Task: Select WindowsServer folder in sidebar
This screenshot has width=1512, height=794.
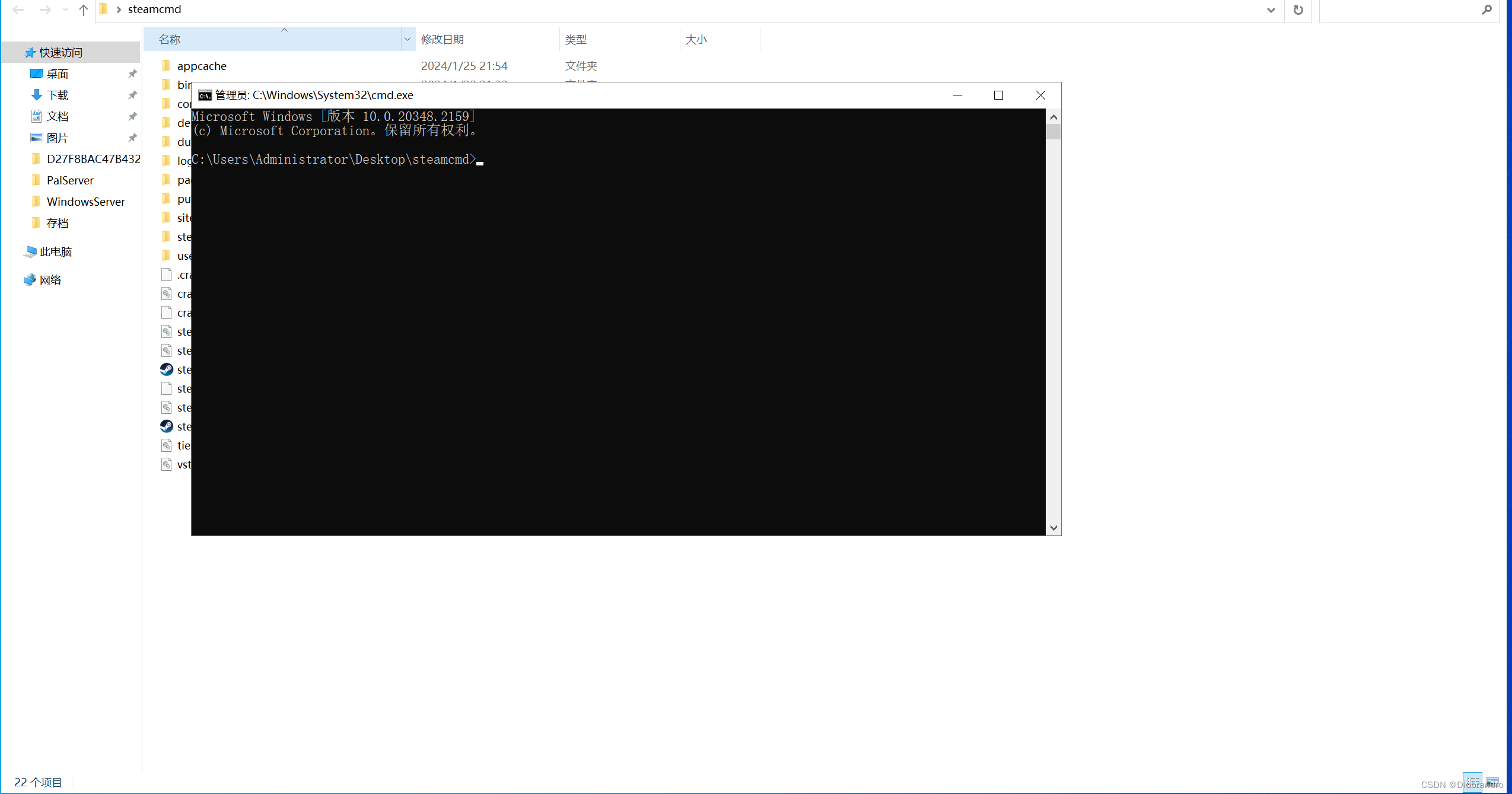Action: pyautogui.click(x=85, y=202)
